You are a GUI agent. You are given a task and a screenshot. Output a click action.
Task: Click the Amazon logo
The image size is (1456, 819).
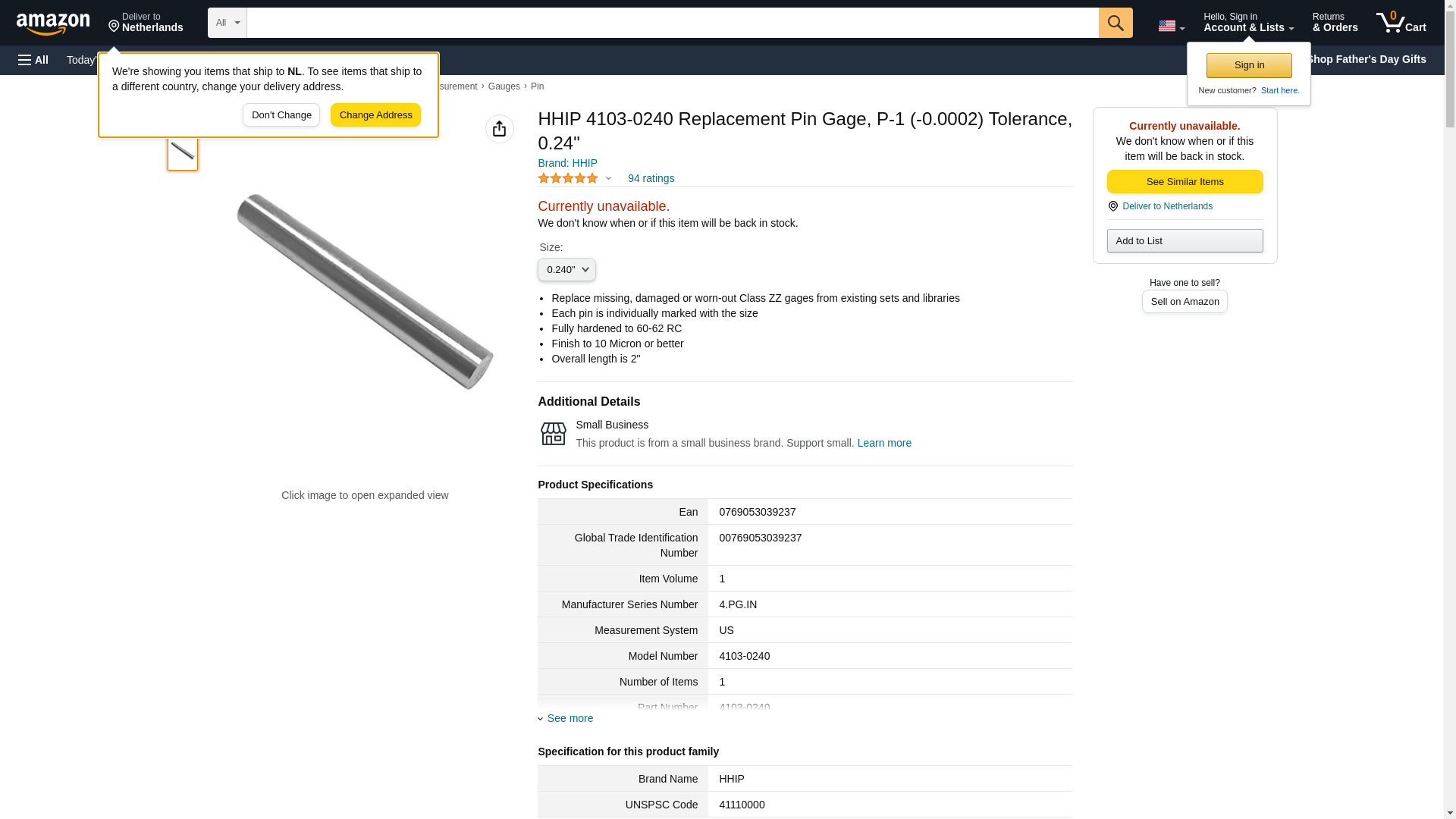53,24
